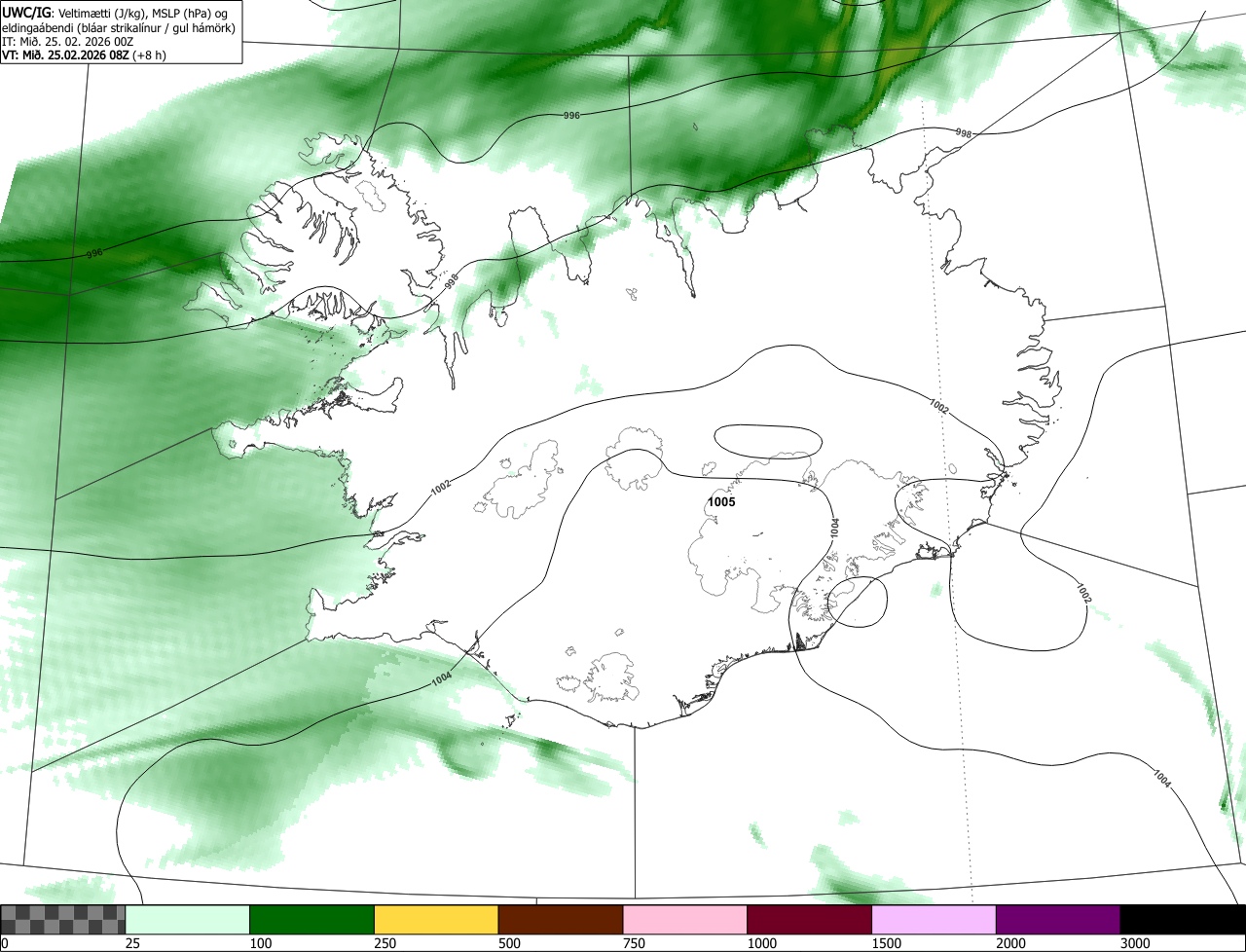Click the legend value "1500"

(x=886, y=943)
